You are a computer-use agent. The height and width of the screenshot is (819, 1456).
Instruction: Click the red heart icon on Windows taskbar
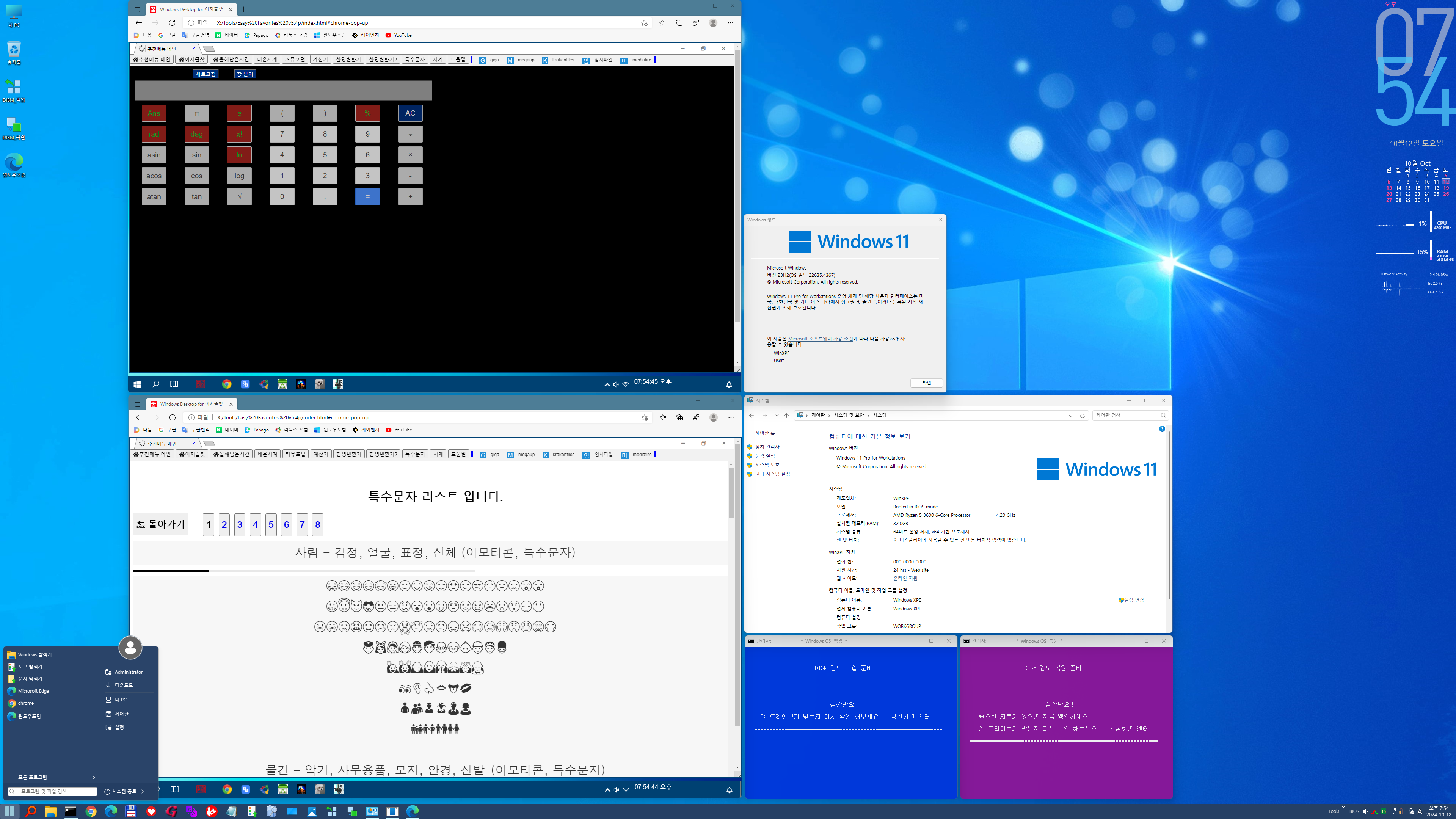pyautogui.click(x=151, y=811)
